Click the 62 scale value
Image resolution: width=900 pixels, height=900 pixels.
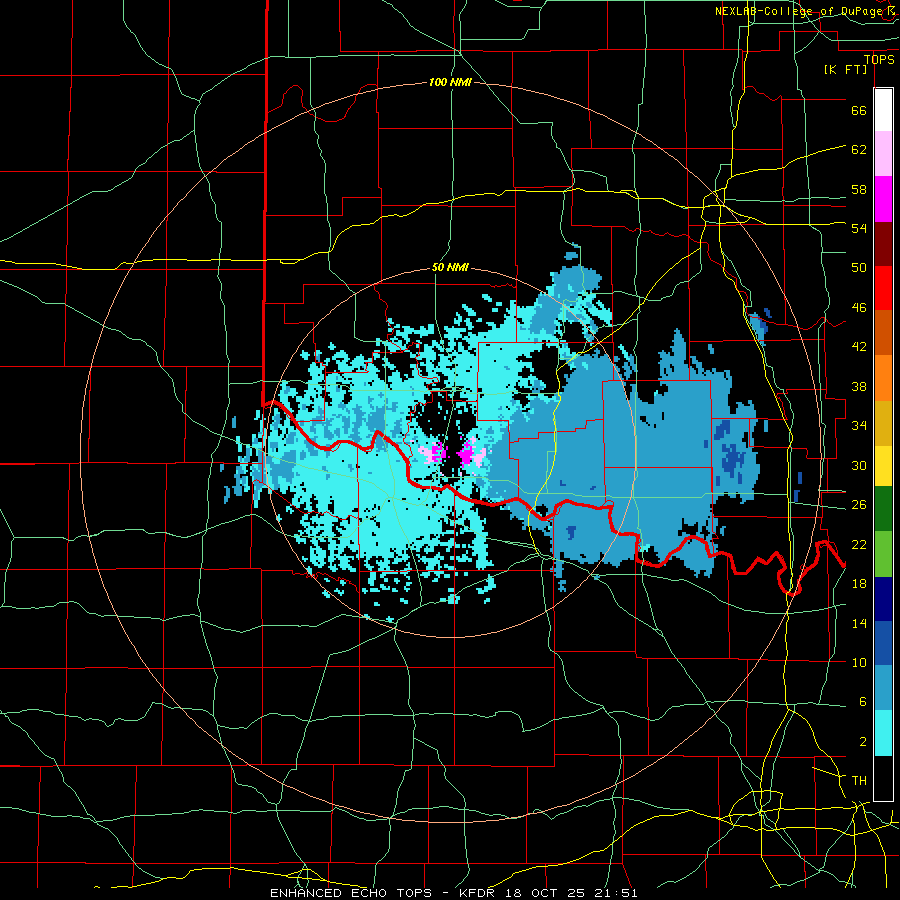859,150
